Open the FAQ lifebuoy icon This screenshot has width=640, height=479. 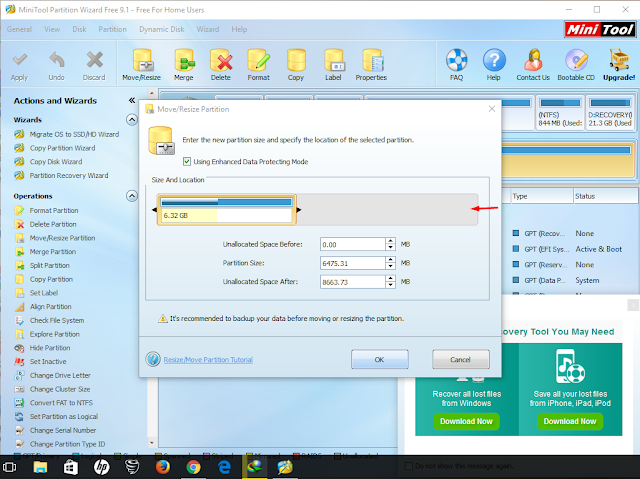point(456,60)
